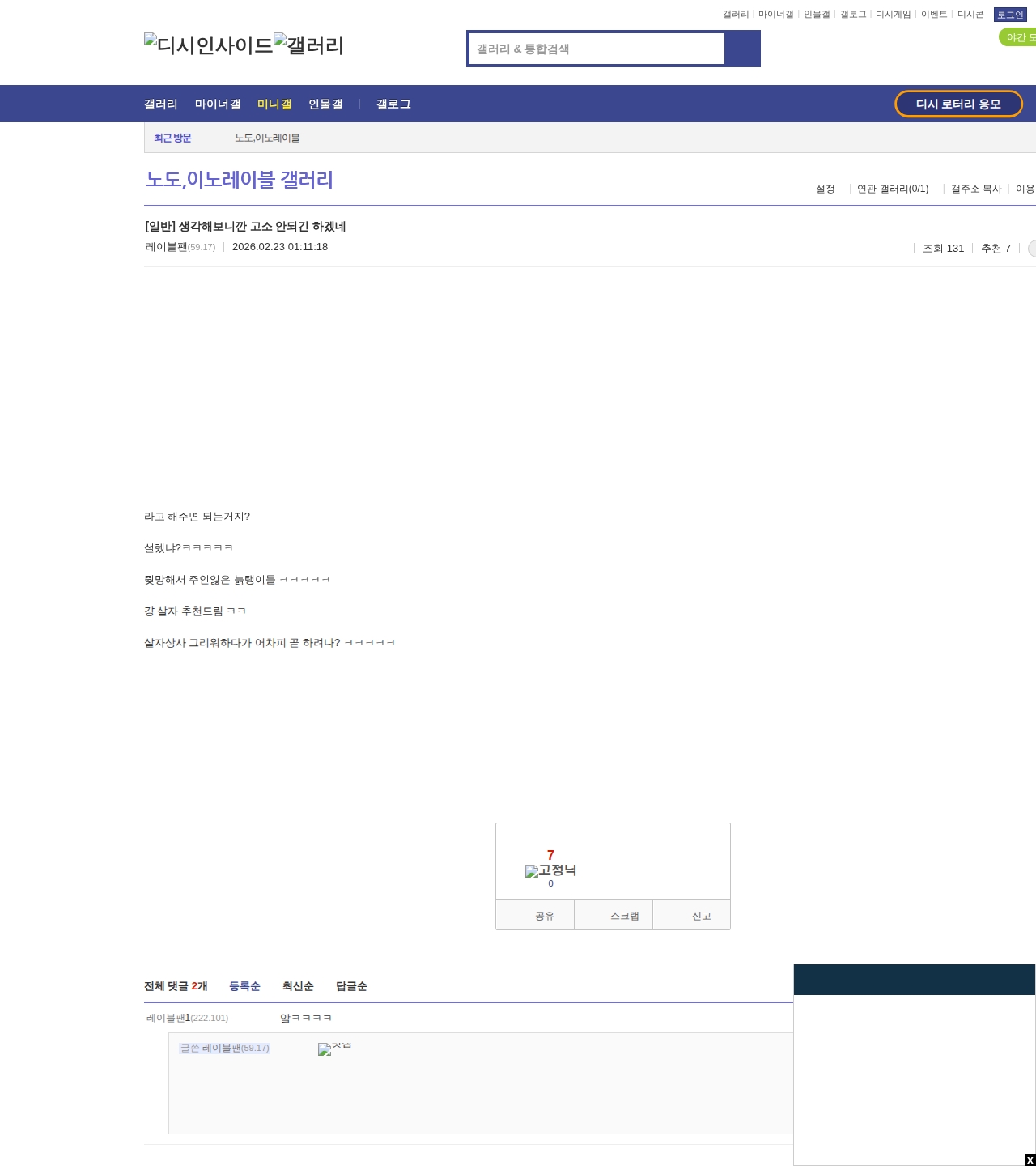1036x1166 pixels.
Task: Click the 디시 로터리 응모 button
Action: pos(958,104)
